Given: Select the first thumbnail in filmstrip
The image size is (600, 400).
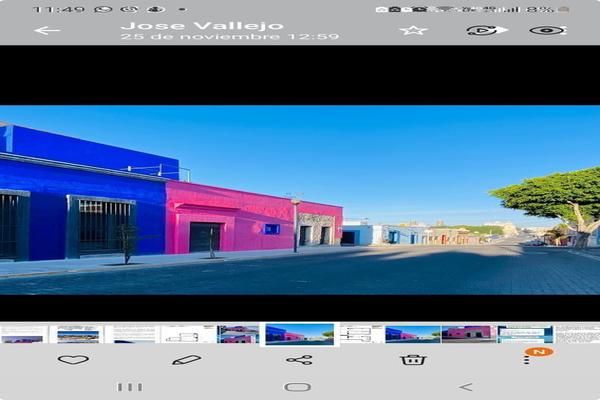Looking at the screenshot, I should [23, 334].
